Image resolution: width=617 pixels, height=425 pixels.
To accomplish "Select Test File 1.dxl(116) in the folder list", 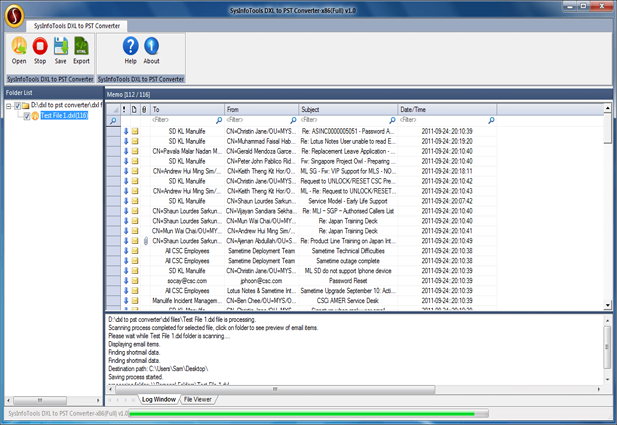I will [x=64, y=116].
